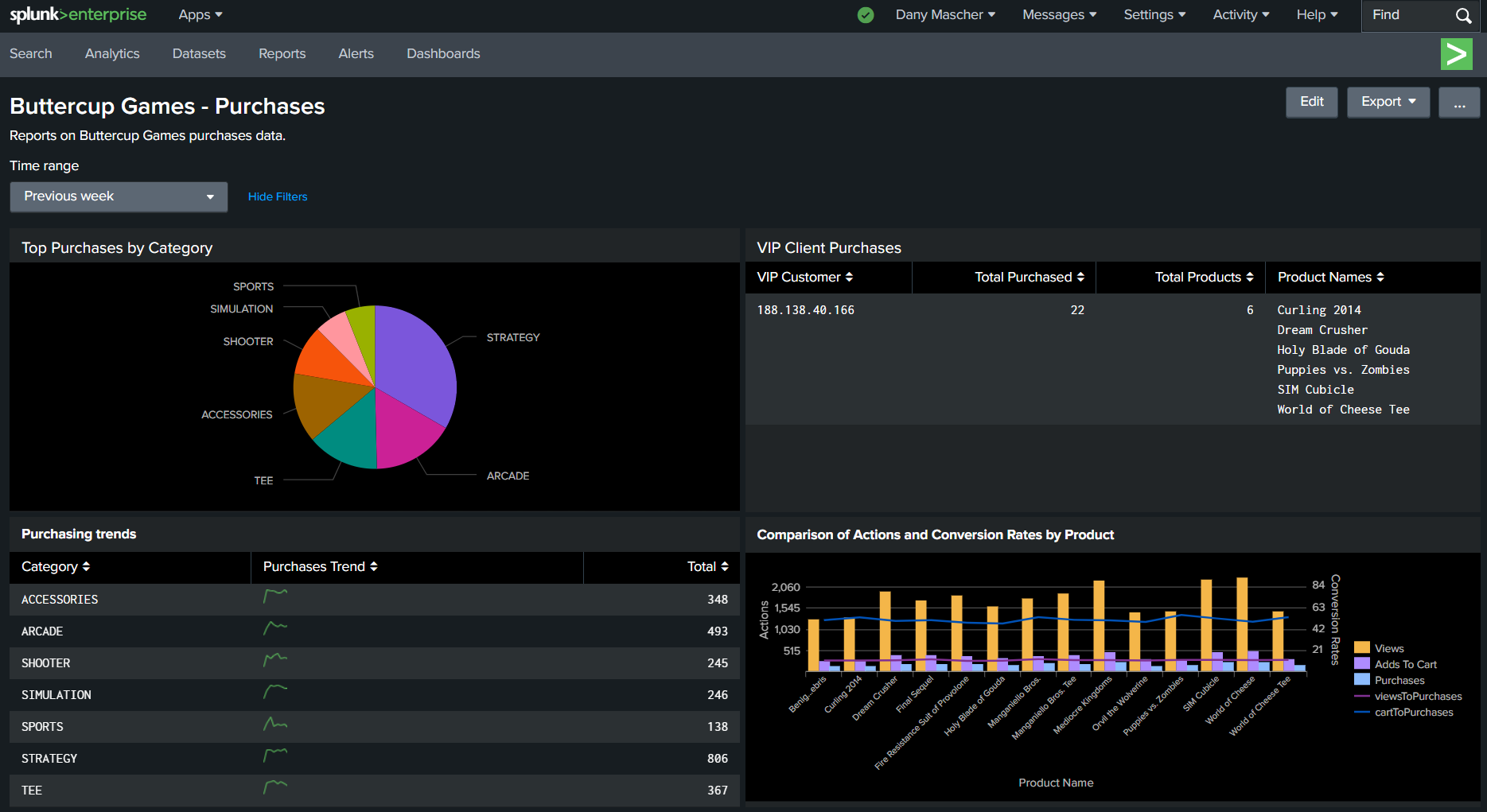Screen dimensions: 1487x812
Task: Click the SIM Cubicle product entry
Action: [x=1315, y=390]
